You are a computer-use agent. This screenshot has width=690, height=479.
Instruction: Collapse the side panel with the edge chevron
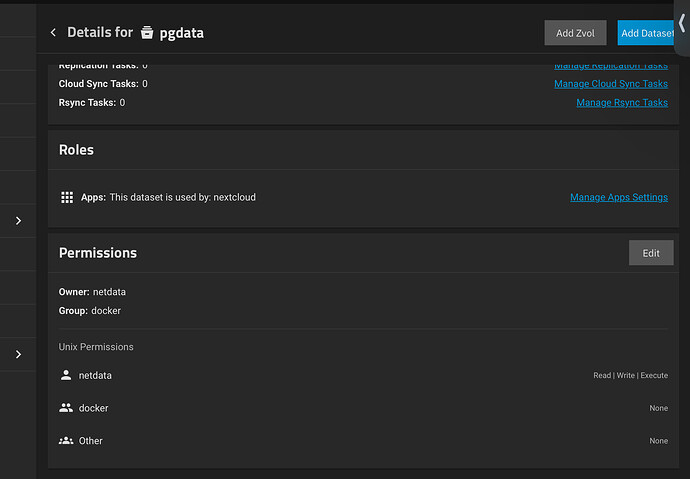tap(682, 23)
